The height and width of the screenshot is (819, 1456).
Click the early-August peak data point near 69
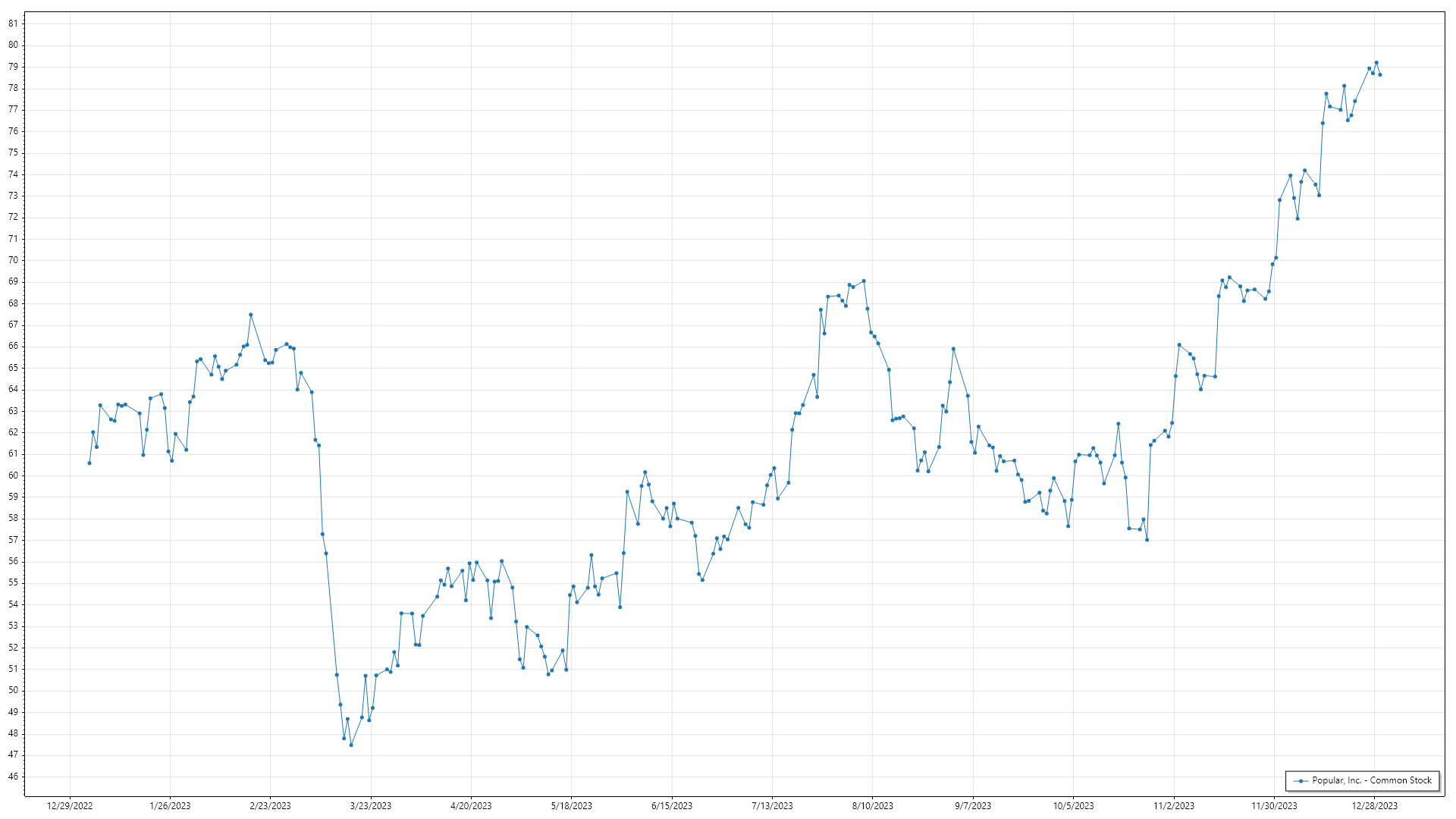point(864,281)
